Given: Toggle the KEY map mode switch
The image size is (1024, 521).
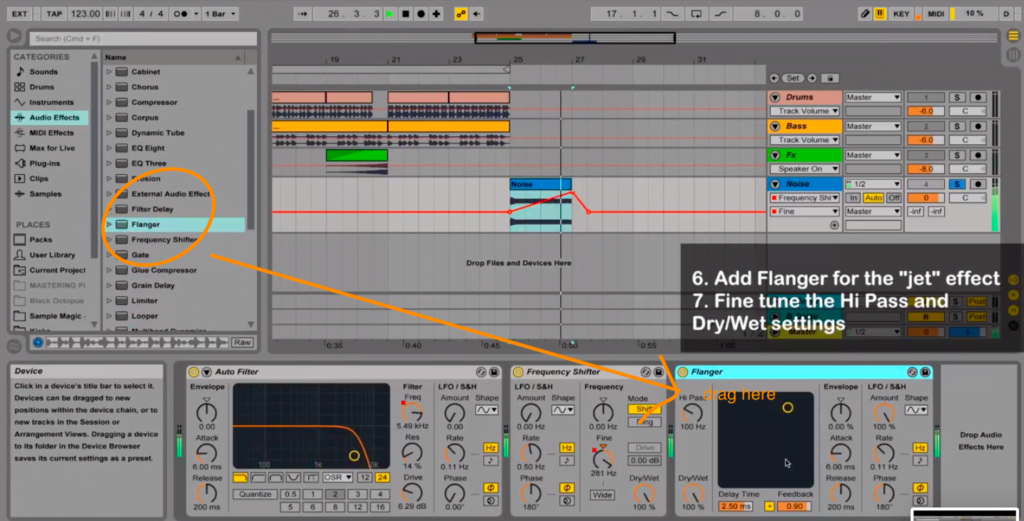Looking at the screenshot, I should (901, 14).
